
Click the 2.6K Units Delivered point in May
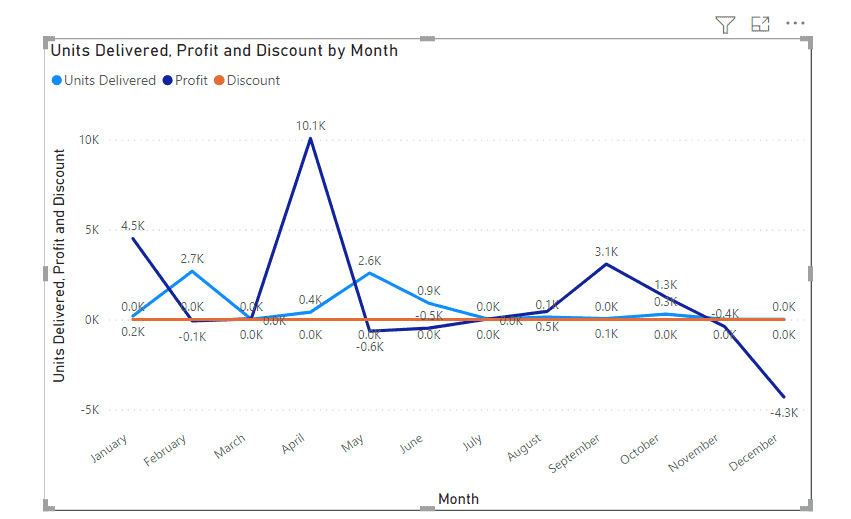tap(370, 273)
